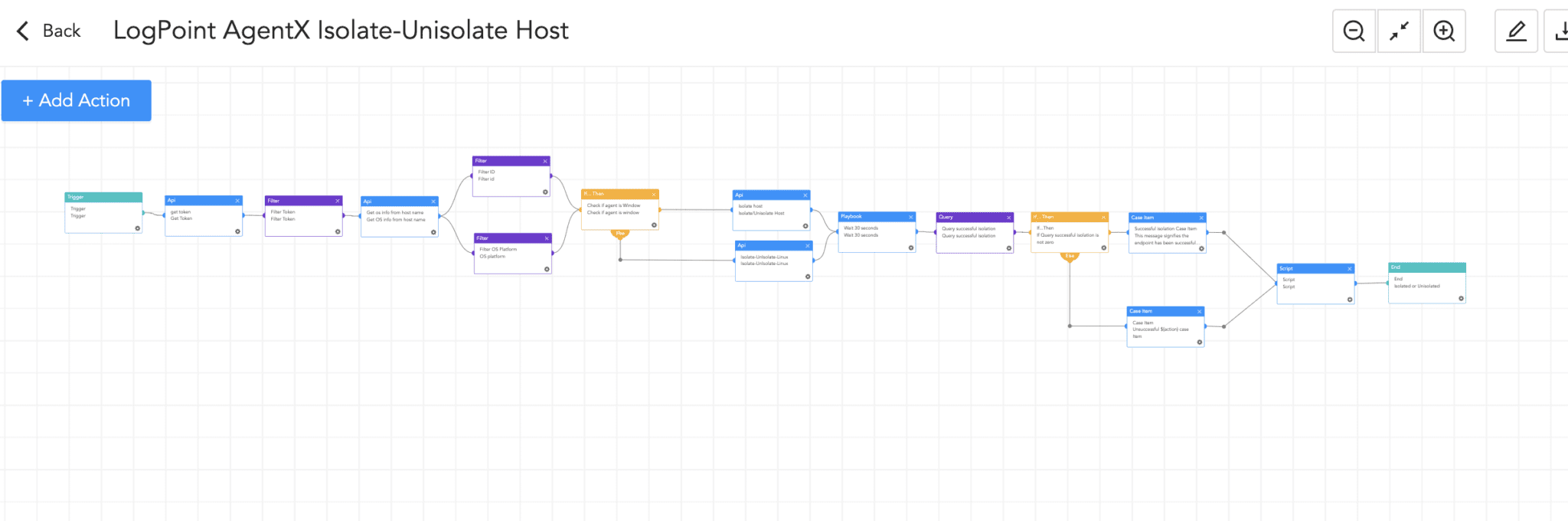Remove the Filter ID node
Image resolution: width=1568 pixels, height=521 pixels.
545,161
